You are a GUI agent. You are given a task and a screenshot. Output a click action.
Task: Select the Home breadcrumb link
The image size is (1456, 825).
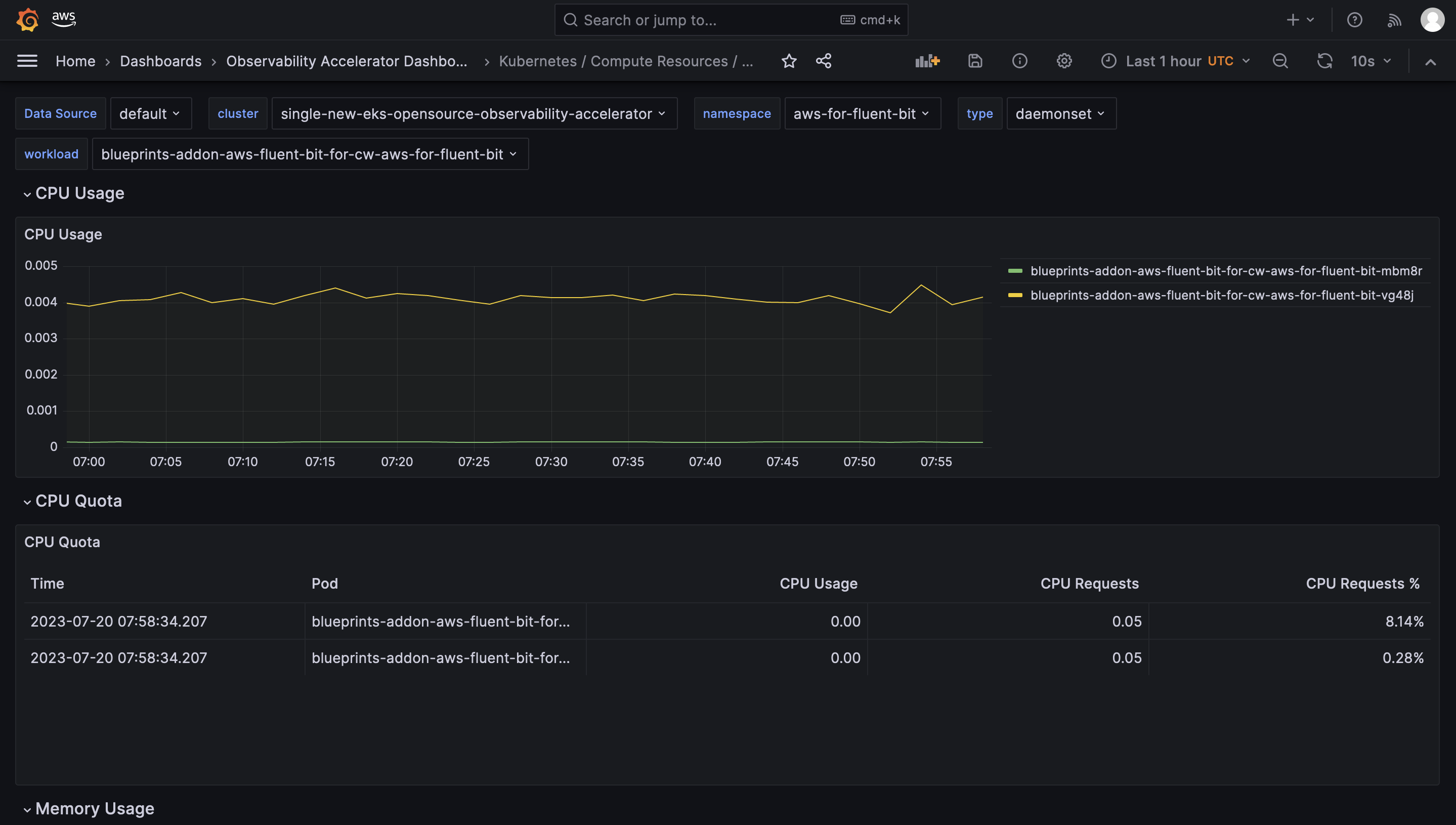pyautogui.click(x=75, y=61)
